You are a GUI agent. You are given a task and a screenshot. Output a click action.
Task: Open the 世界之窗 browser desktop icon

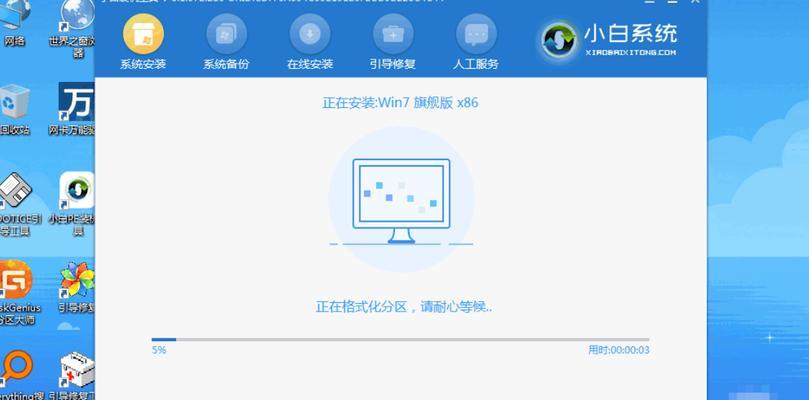pyautogui.click(x=76, y=28)
